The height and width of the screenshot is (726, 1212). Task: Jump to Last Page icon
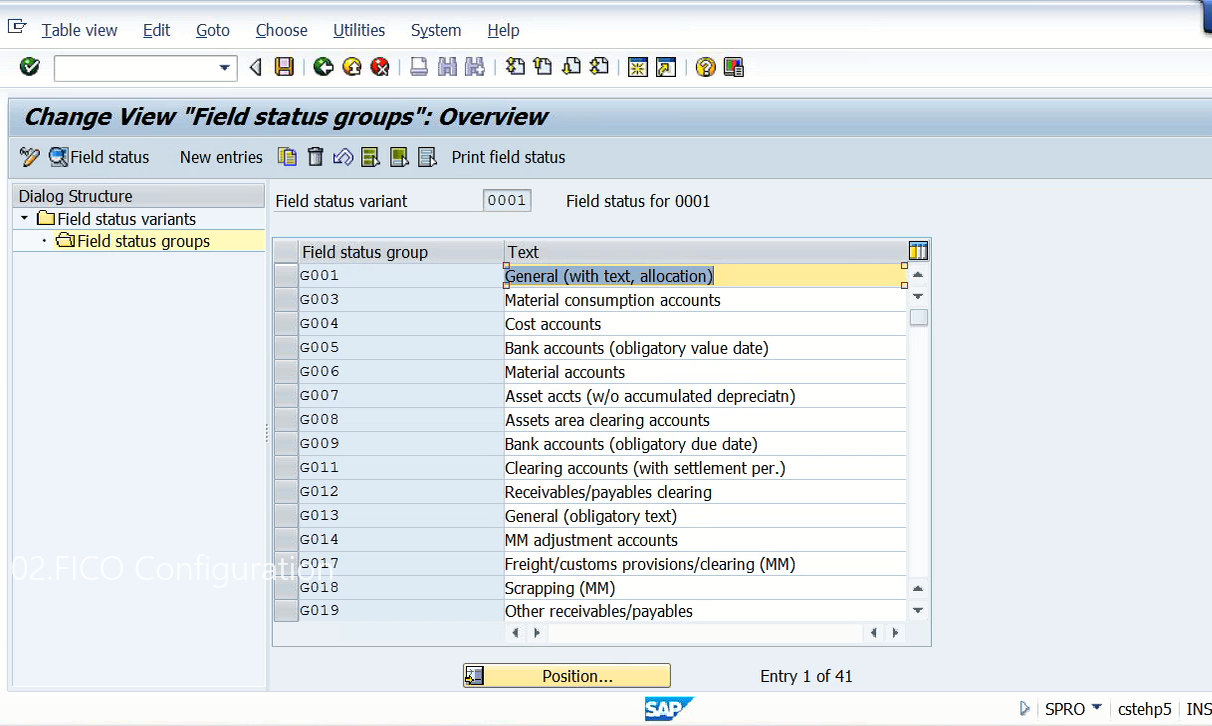coord(599,67)
